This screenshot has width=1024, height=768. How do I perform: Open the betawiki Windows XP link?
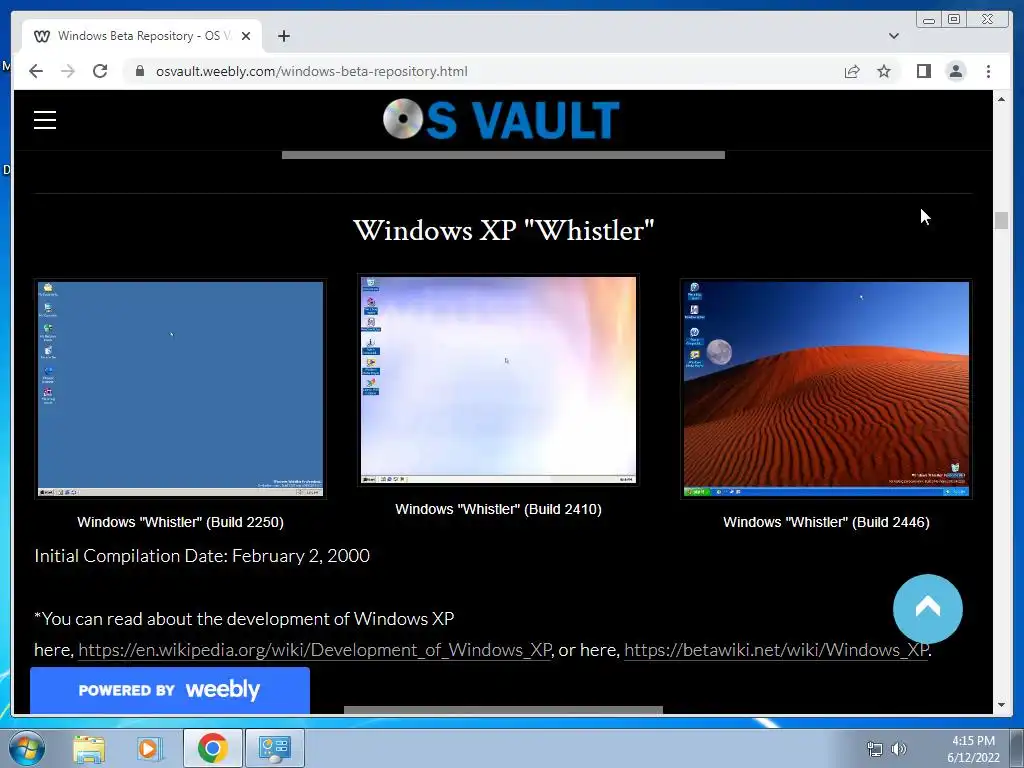[776, 650]
